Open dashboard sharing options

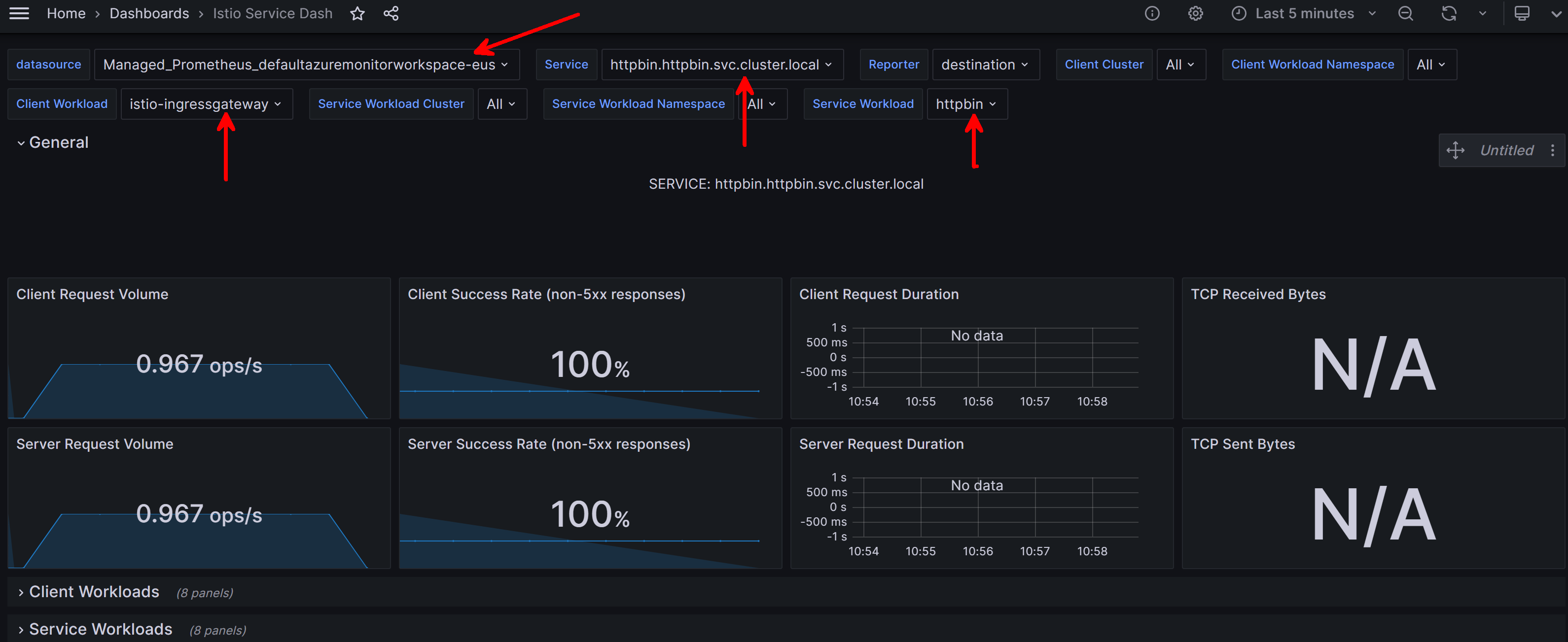point(392,13)
